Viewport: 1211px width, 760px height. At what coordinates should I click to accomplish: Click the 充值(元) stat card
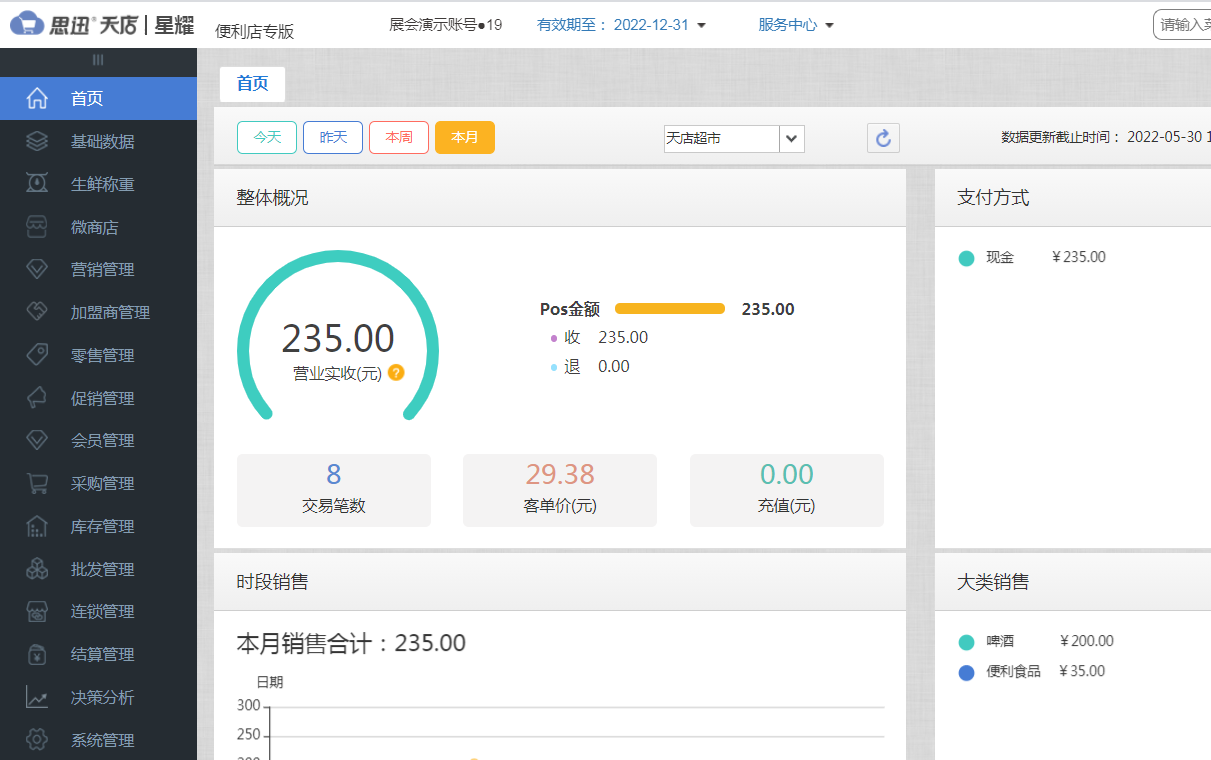(787, 490)
